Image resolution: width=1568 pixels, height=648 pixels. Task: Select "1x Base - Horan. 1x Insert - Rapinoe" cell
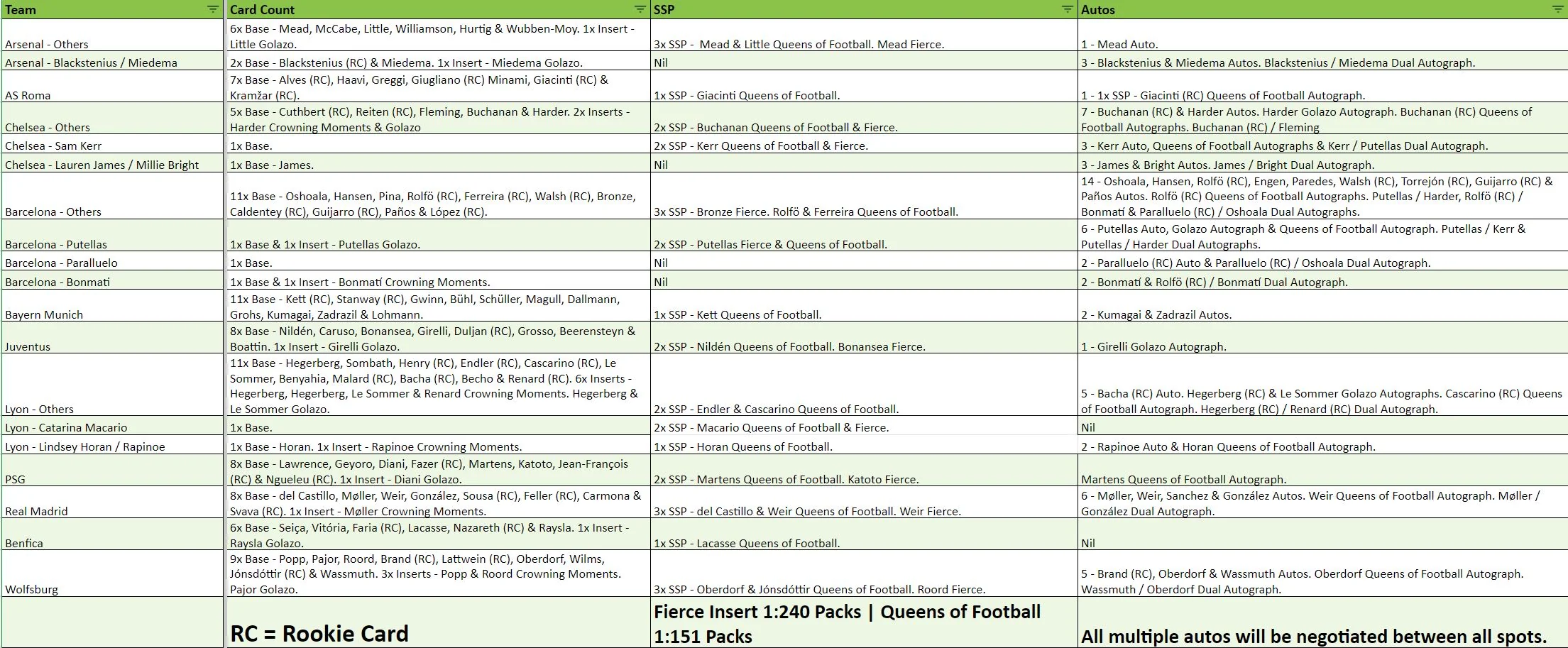tap(438, 446)
